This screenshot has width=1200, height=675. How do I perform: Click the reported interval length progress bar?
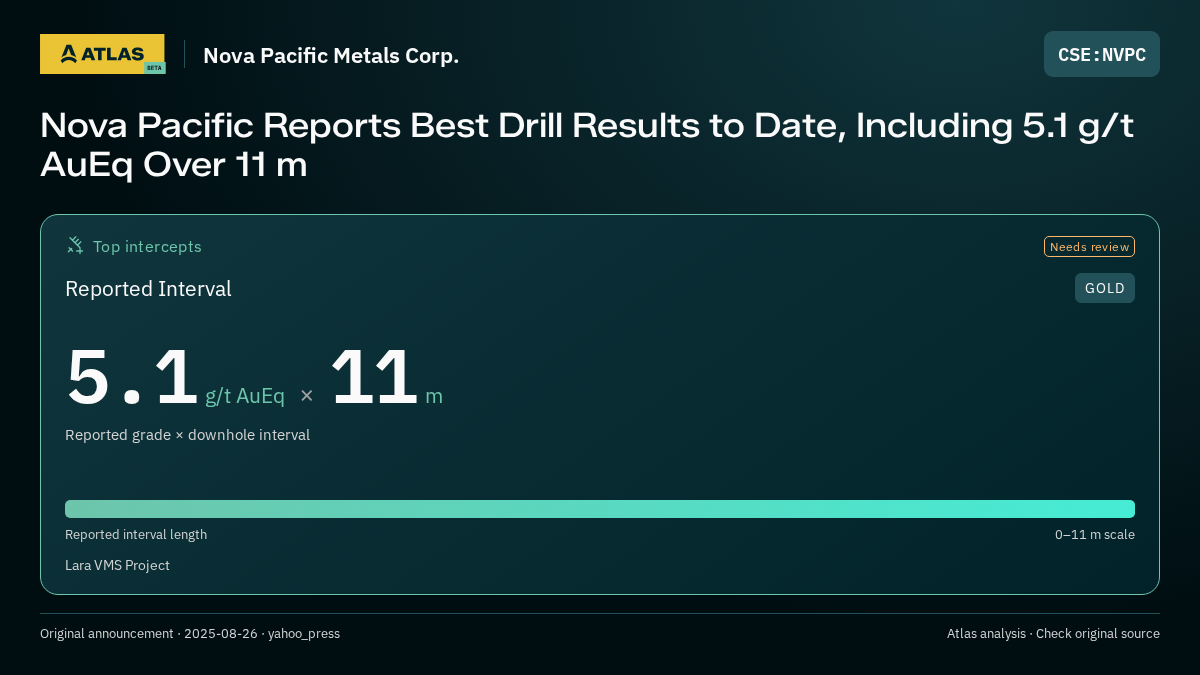pos(600,509)
